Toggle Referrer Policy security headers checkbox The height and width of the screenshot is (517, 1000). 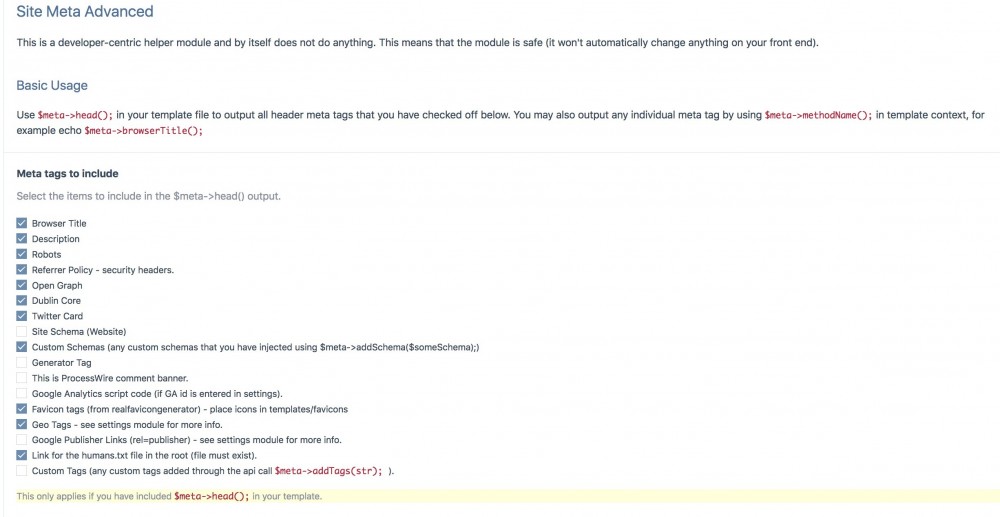[x=22, y=270]
